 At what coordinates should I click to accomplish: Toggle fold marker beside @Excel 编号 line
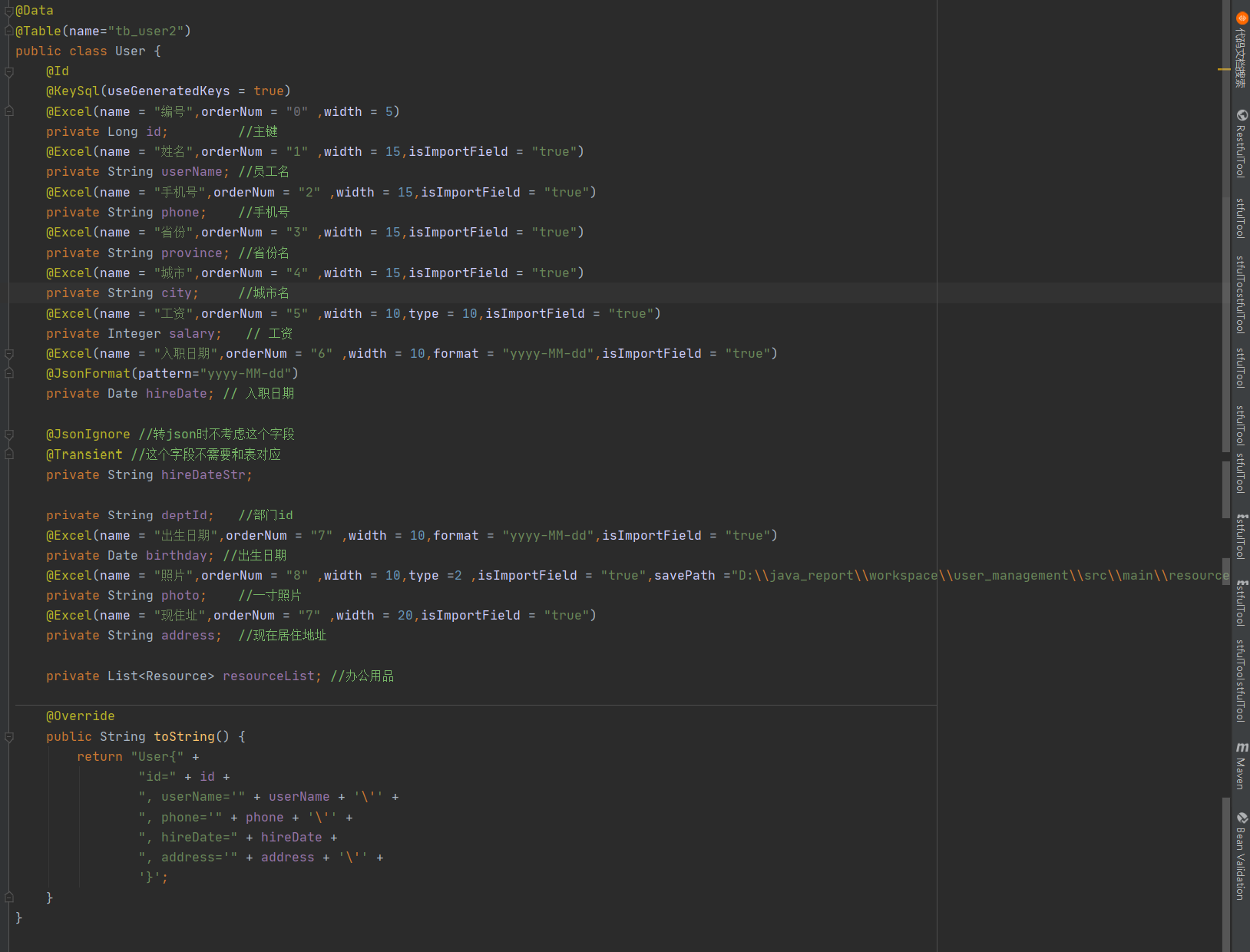pyautogui.click(x=9, y=111)
